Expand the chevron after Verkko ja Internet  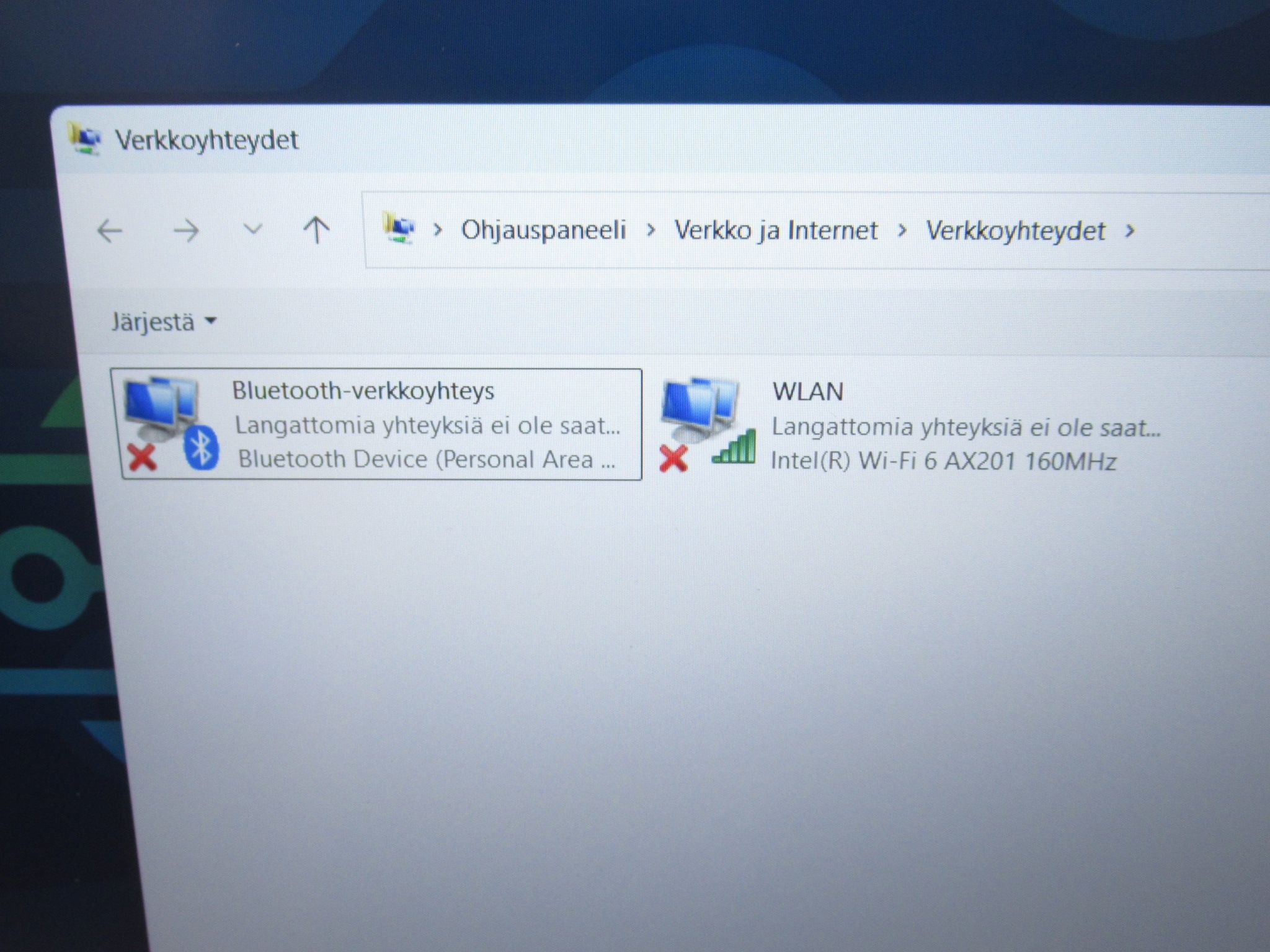[902, 231]
